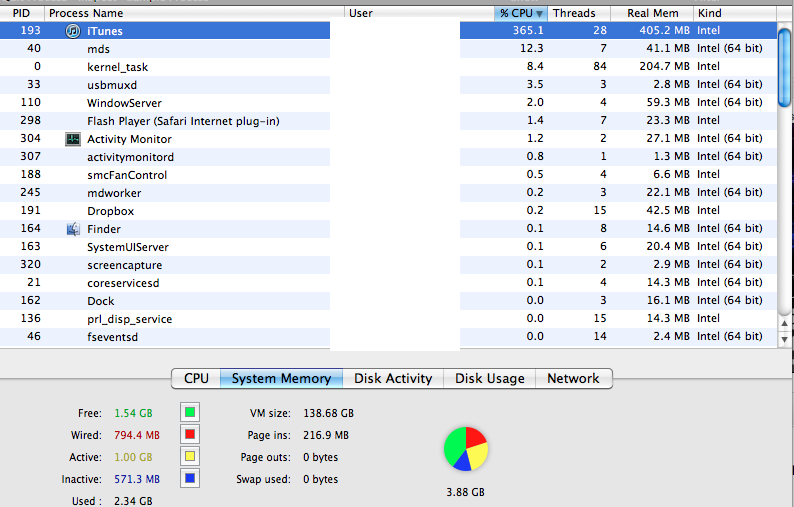Image resolution: width=794 pixels, height=507 pixels.
Task: Click the iTunes app icon in the process list
Action: coord(73,31)
